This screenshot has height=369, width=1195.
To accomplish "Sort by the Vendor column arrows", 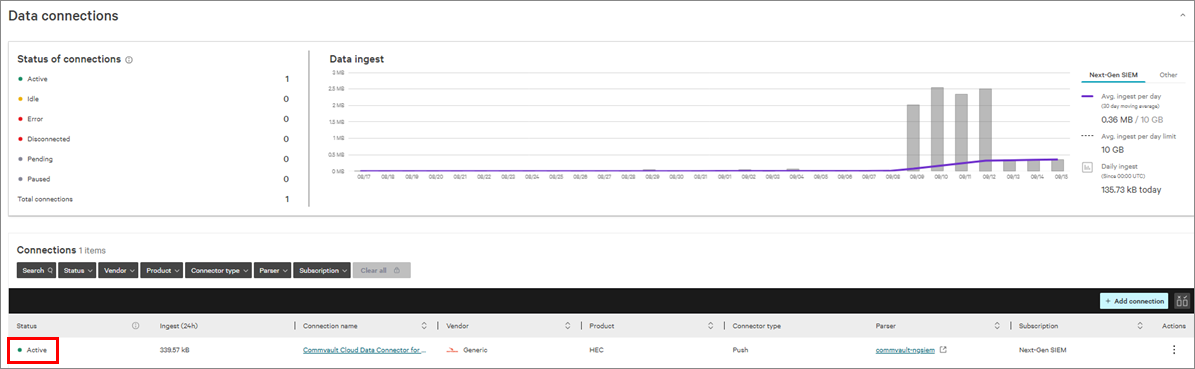I will [x=568, y=326].
